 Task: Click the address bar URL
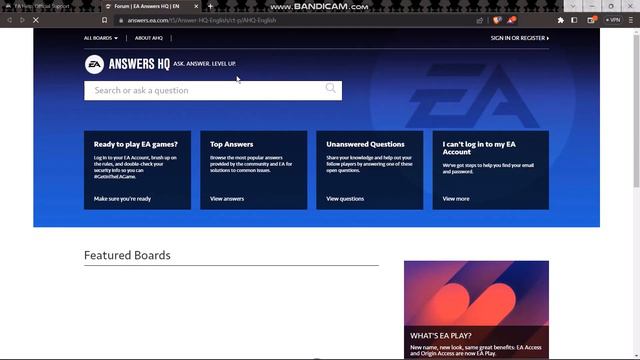202,20
